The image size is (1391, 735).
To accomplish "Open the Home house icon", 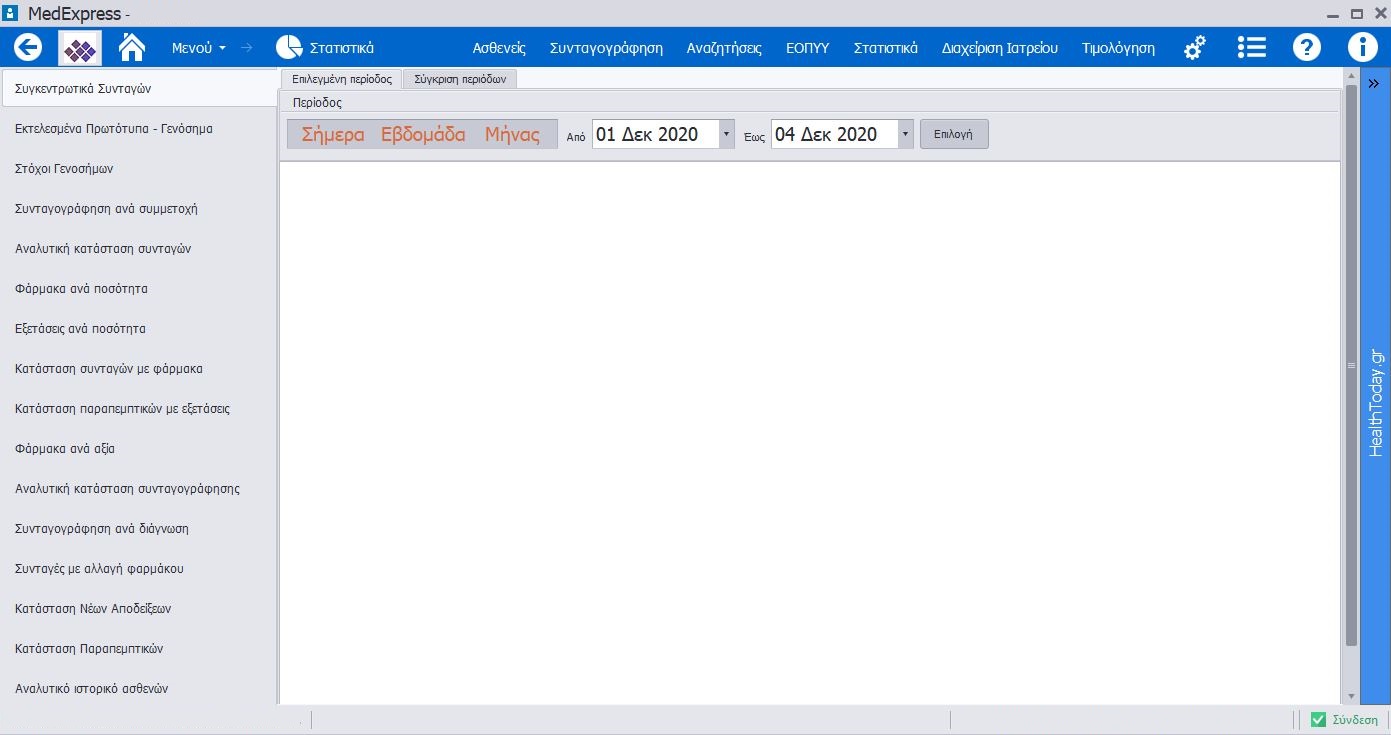I will pos(132,46).
